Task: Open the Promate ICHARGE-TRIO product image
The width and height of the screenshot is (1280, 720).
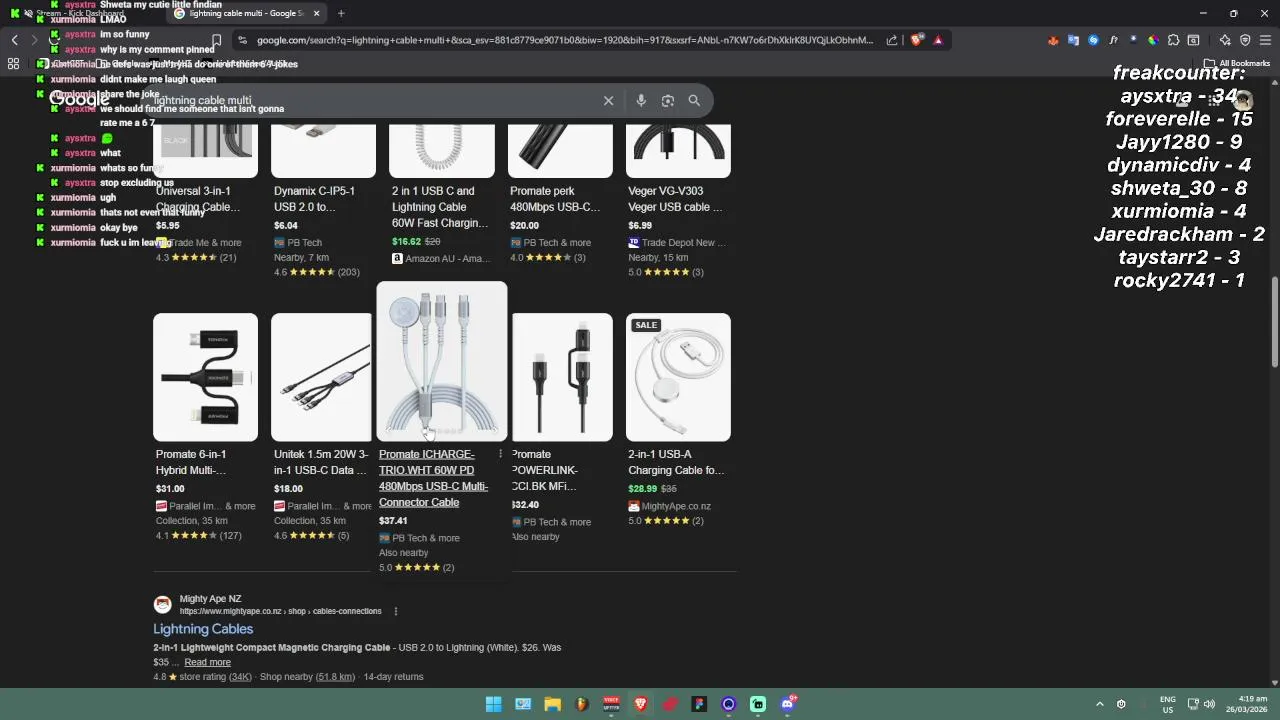Action: [x=442, y=361]
